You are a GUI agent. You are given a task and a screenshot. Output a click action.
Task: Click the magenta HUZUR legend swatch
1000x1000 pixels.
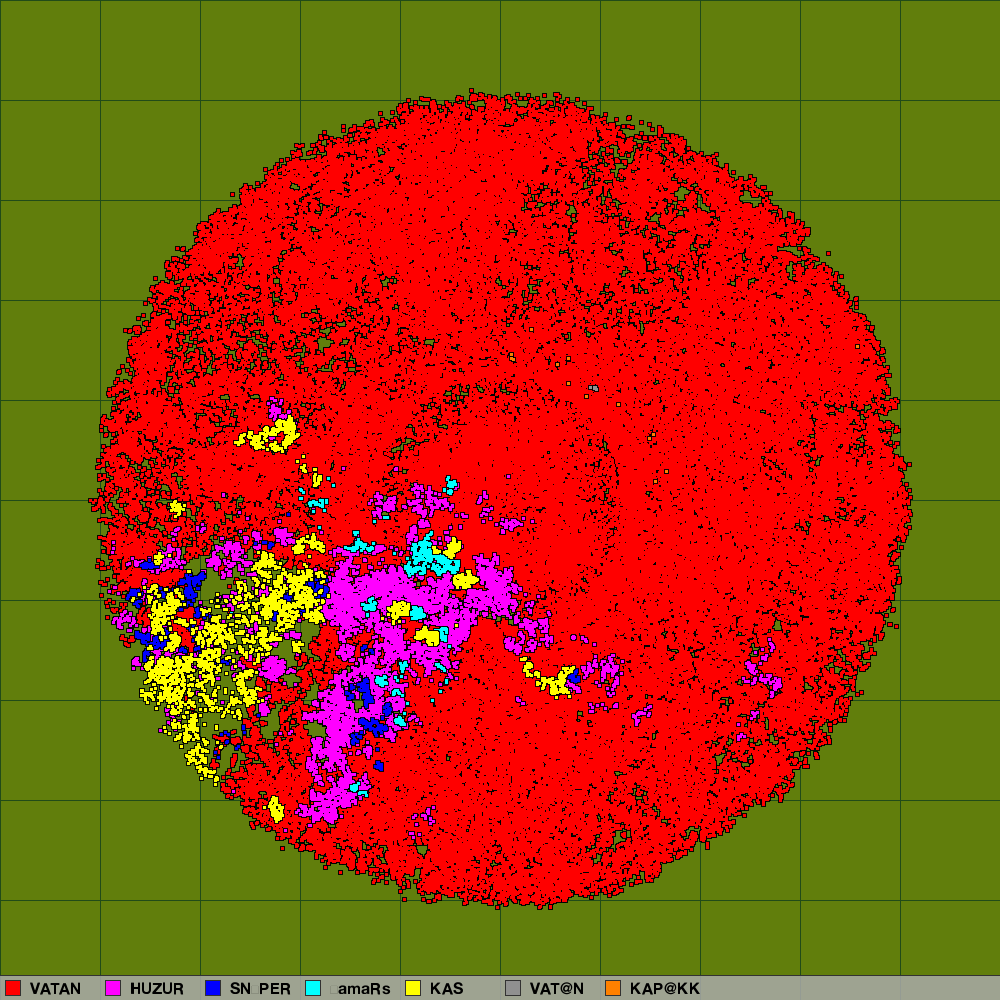[x=113, y=988]
